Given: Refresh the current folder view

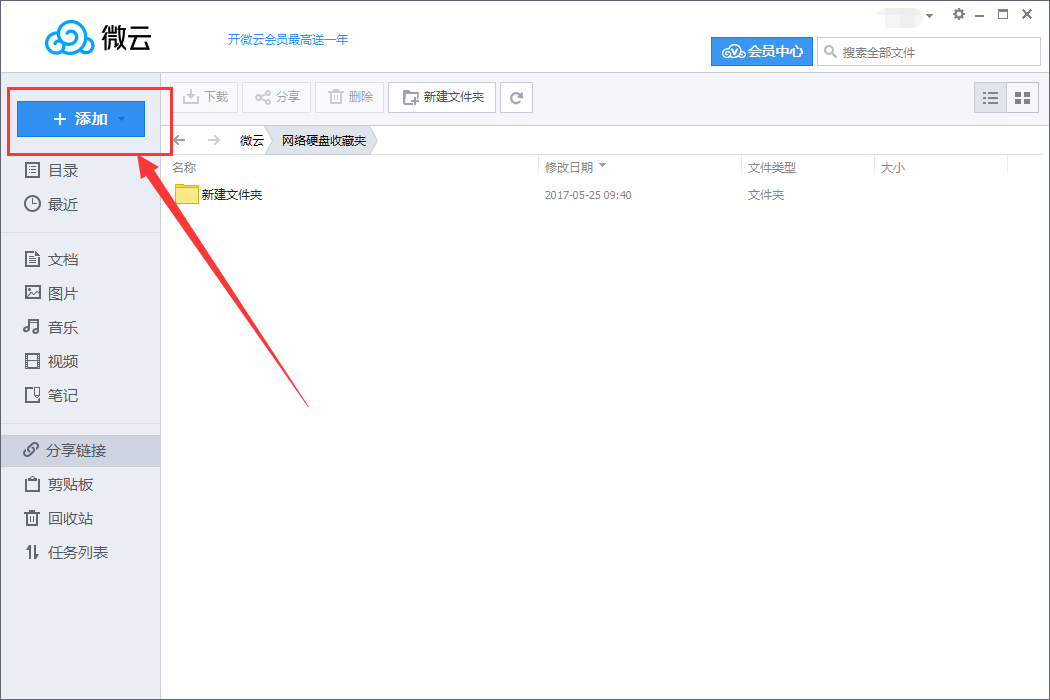Looking at the screenshot, I should pyautogui.click(x=516, y=97).
